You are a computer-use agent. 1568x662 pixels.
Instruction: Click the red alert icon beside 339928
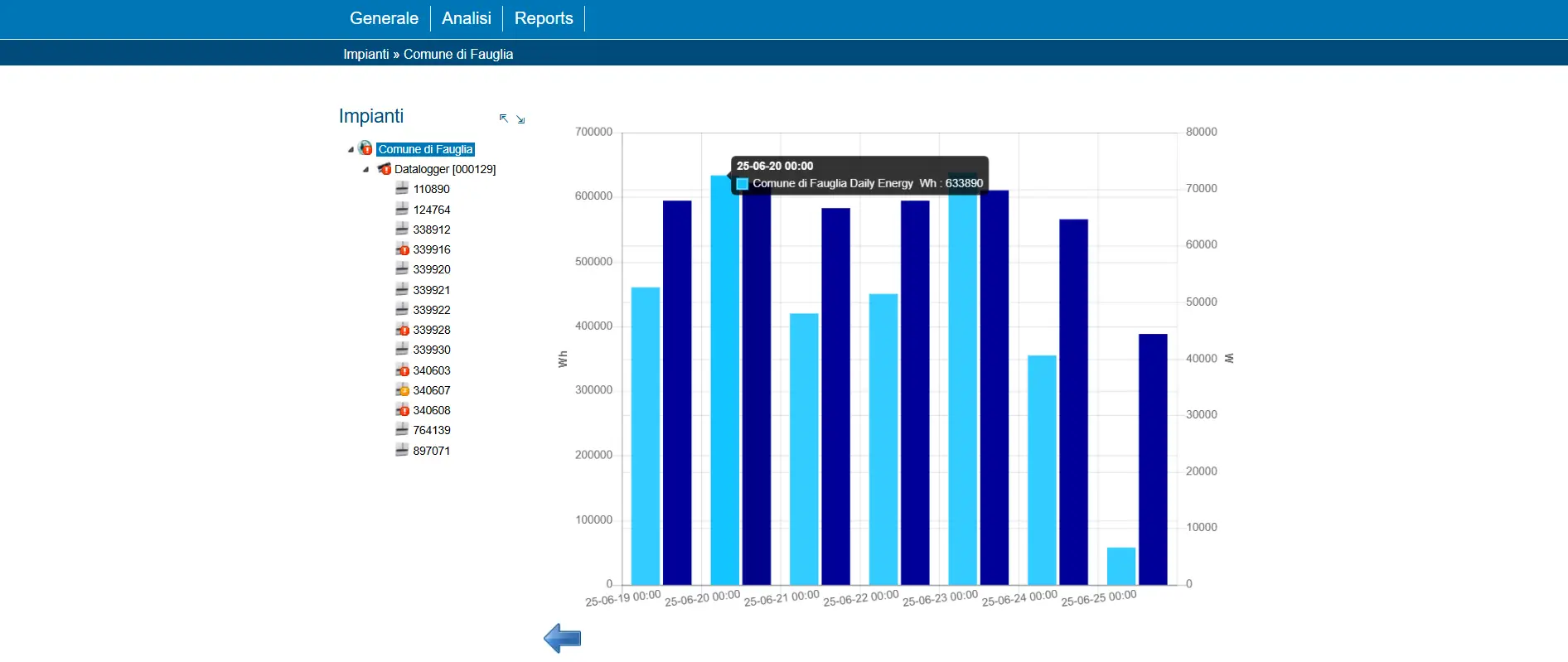(403, 330)
